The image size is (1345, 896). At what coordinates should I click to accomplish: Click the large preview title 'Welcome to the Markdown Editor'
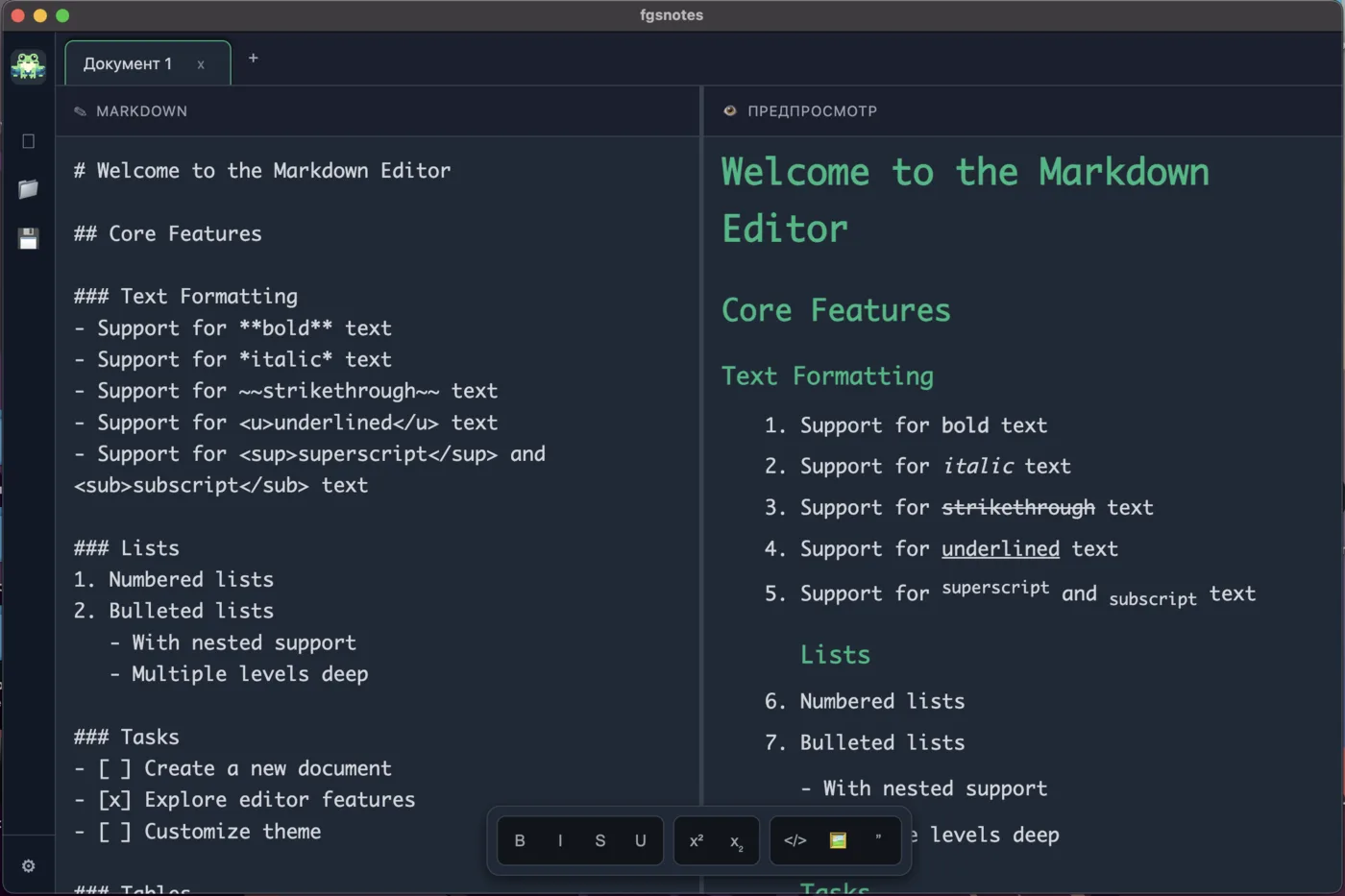(x=966, y=201)
